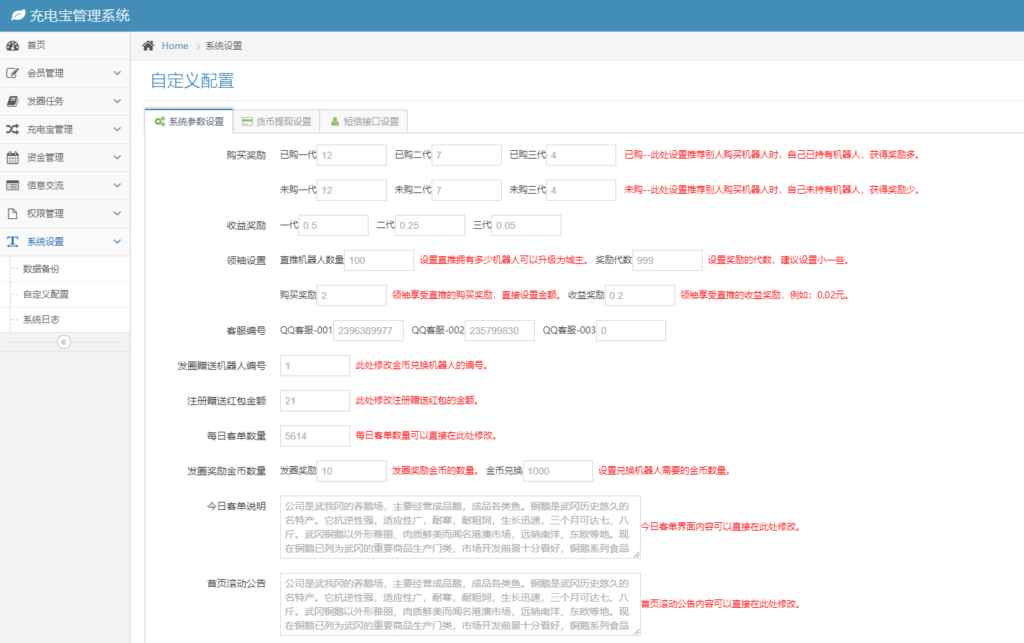Viewport: 1024px width, 643px height.
Task: Focus the 收益奖励 二代 input field
Action: click(430, 225)
